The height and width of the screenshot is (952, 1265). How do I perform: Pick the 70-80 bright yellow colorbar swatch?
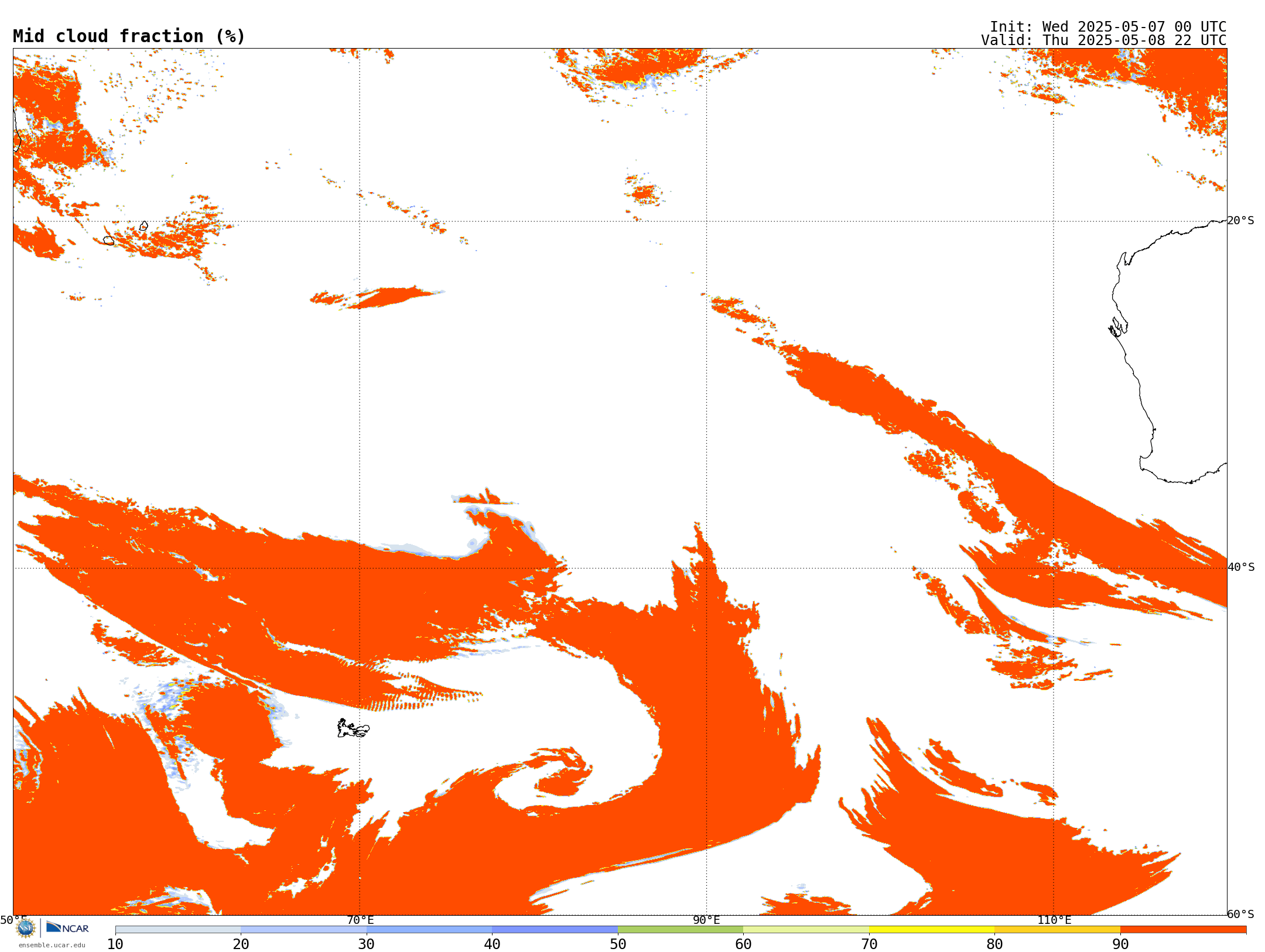pyautogui.click(x=932, y=930)
